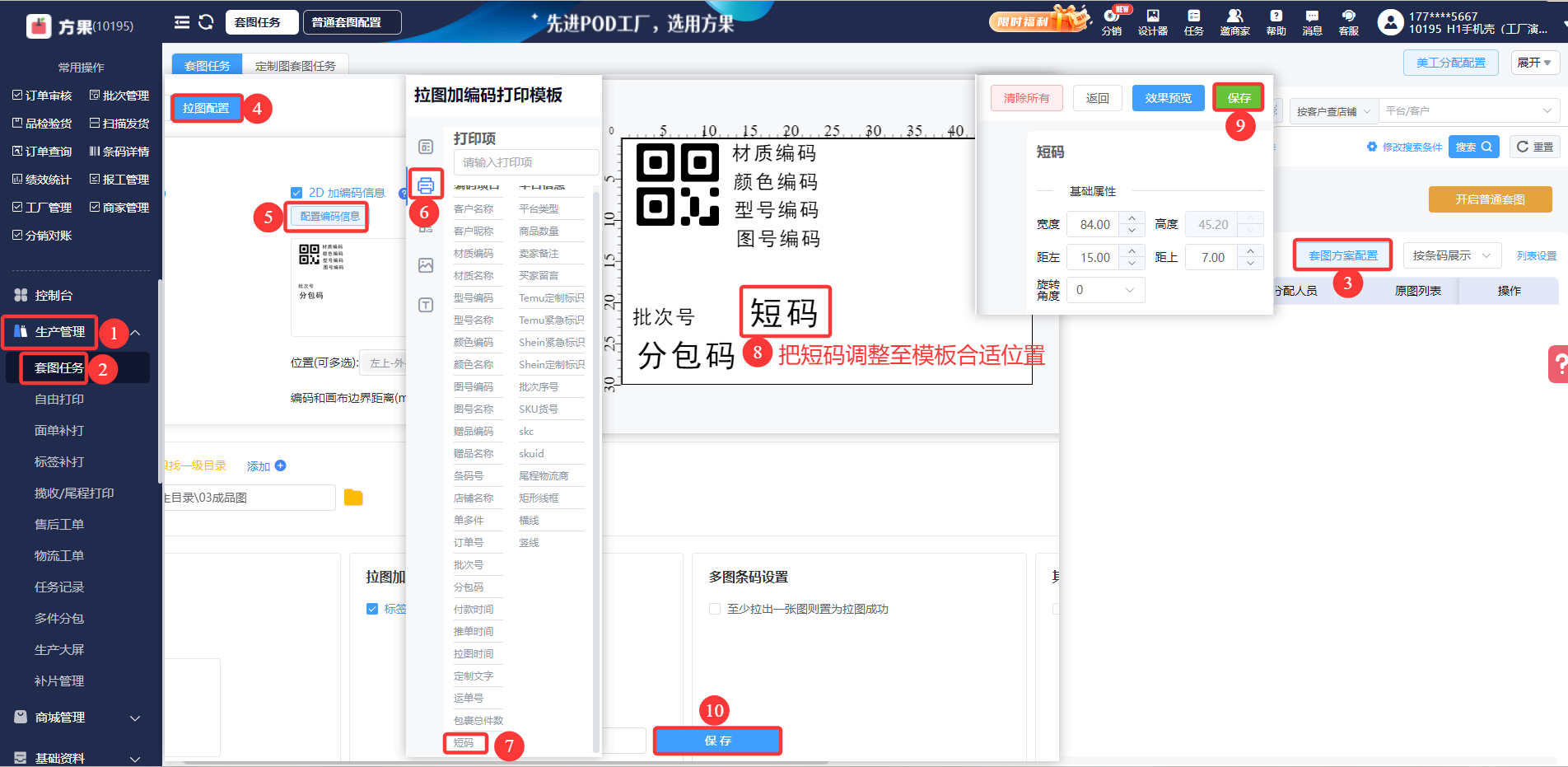
Task: Open the 消息 messages icon
Action: coord(1312,22)
